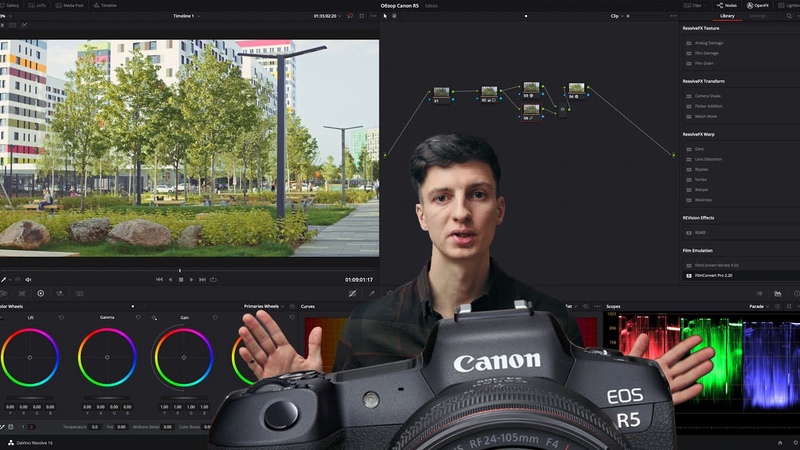The height and width of the screenshot is (450, 800).
Task: Select Warper effect
Action: pos(701,190)
